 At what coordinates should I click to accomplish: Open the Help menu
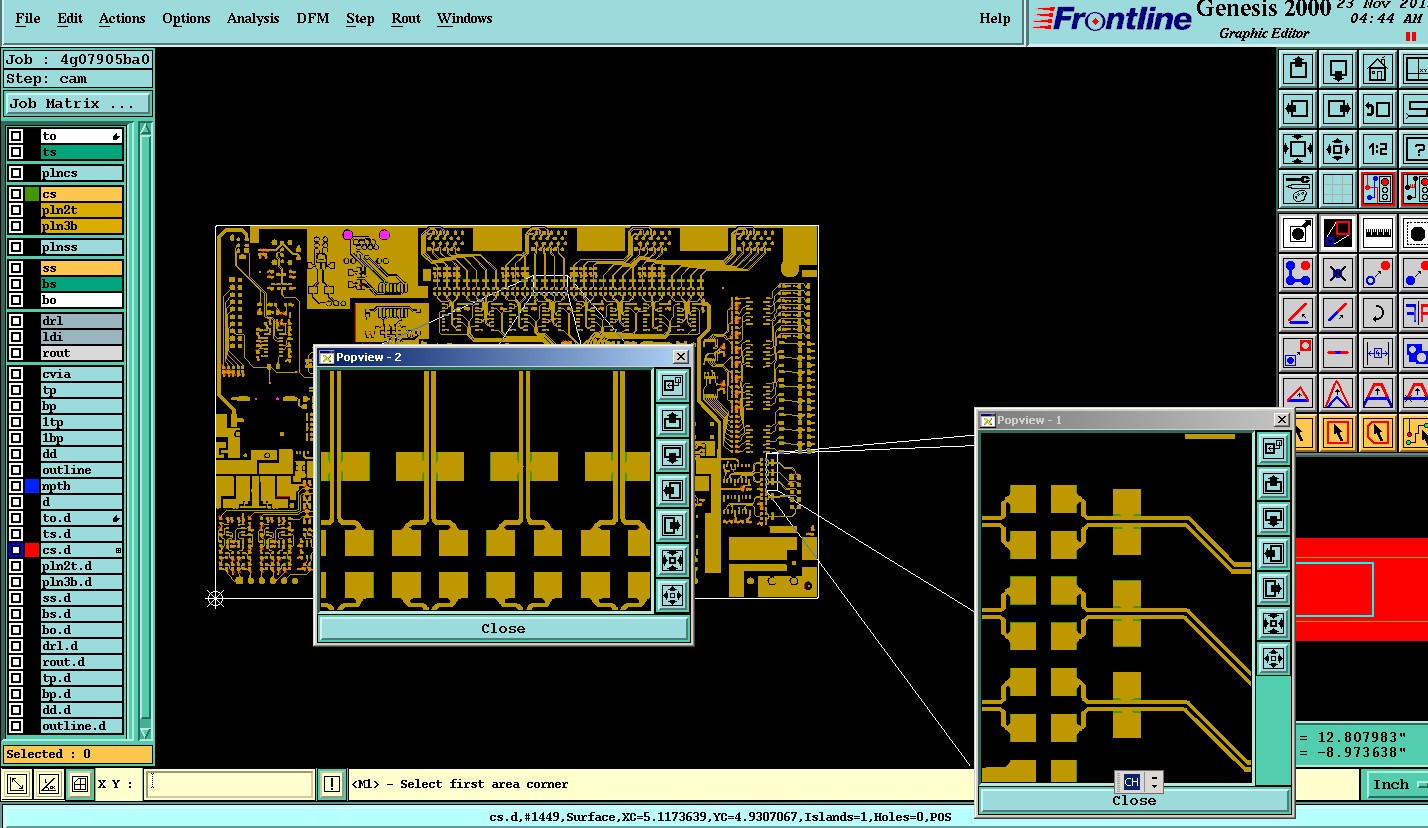[994, 18]
